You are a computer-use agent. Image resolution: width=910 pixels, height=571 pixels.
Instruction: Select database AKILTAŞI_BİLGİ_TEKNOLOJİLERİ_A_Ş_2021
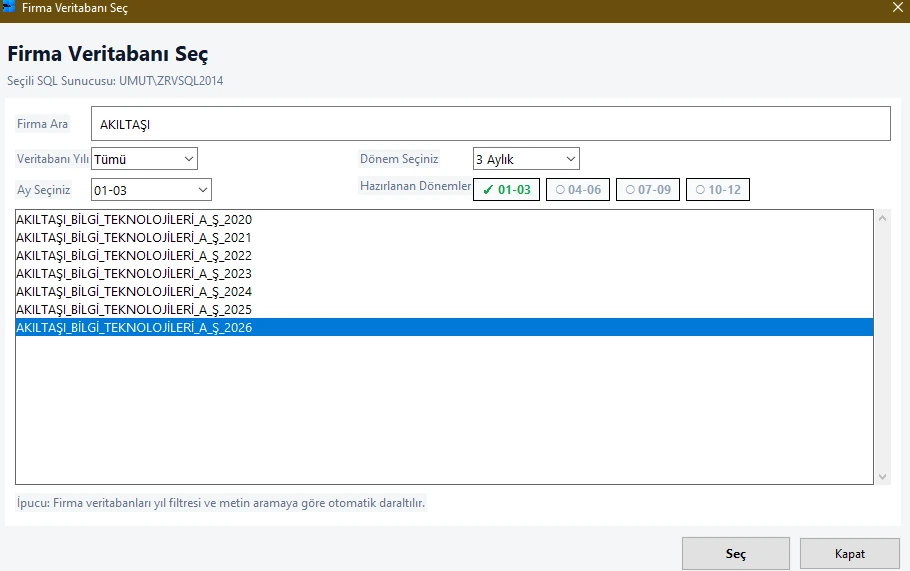[x=444, y=237]
